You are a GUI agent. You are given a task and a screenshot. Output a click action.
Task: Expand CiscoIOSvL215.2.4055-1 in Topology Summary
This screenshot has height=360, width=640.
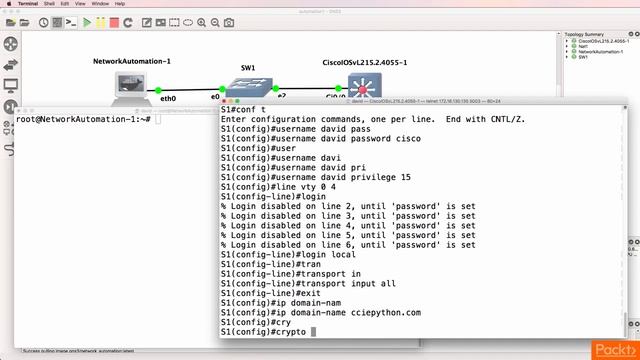tap(567, 41)
